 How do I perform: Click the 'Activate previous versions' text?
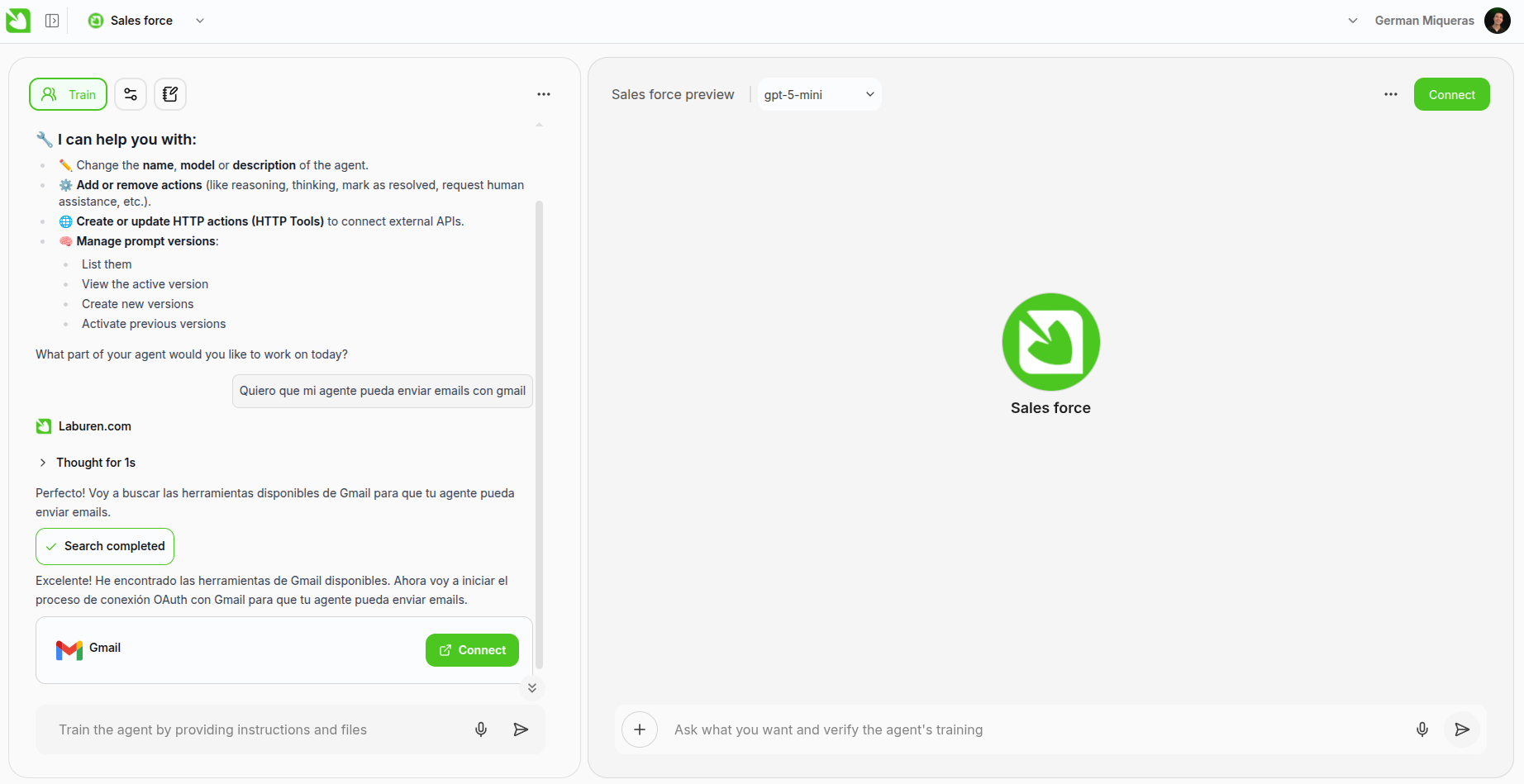[154, 324]
